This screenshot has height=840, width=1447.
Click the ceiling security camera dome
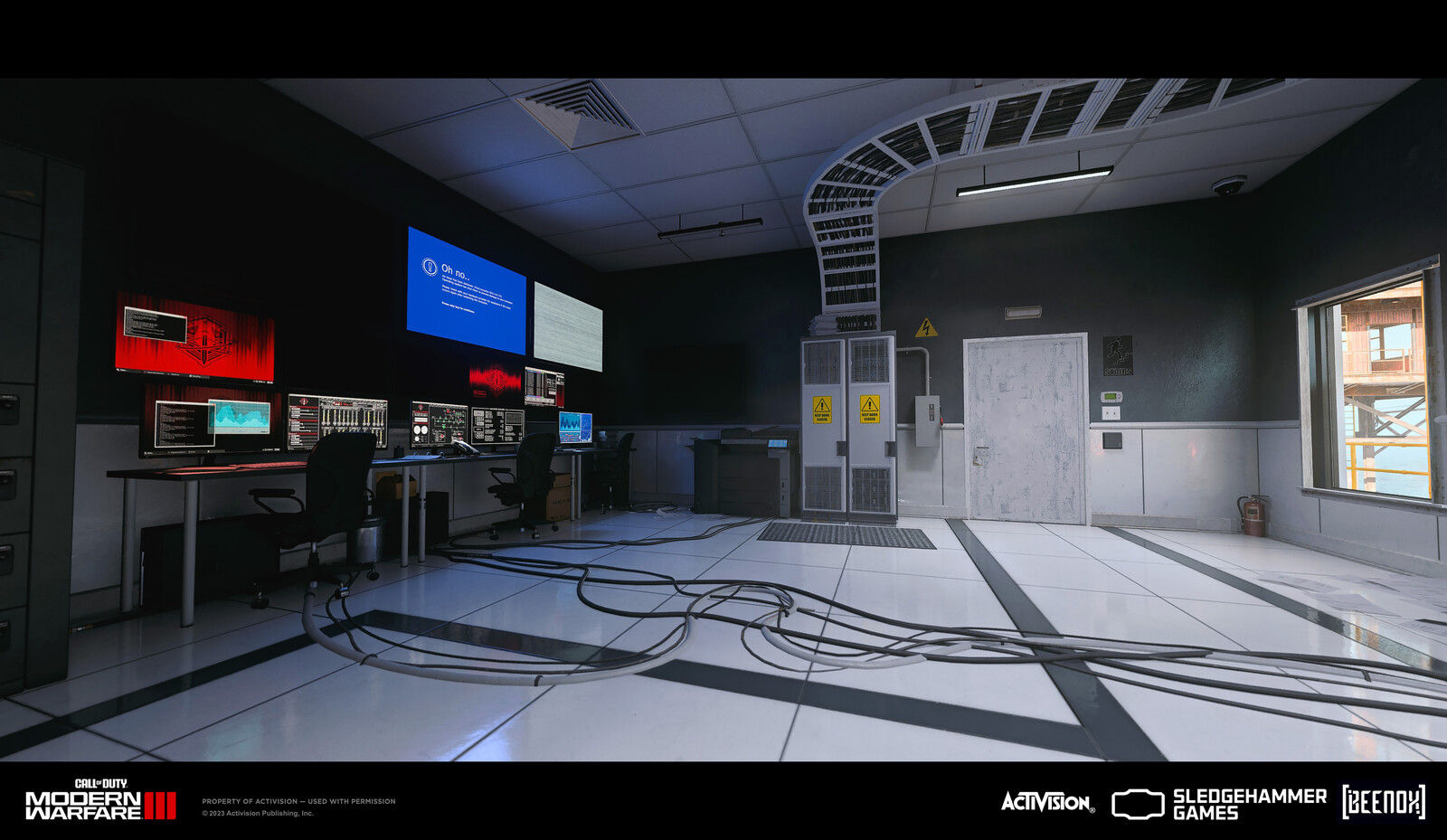click(1229, 185)
